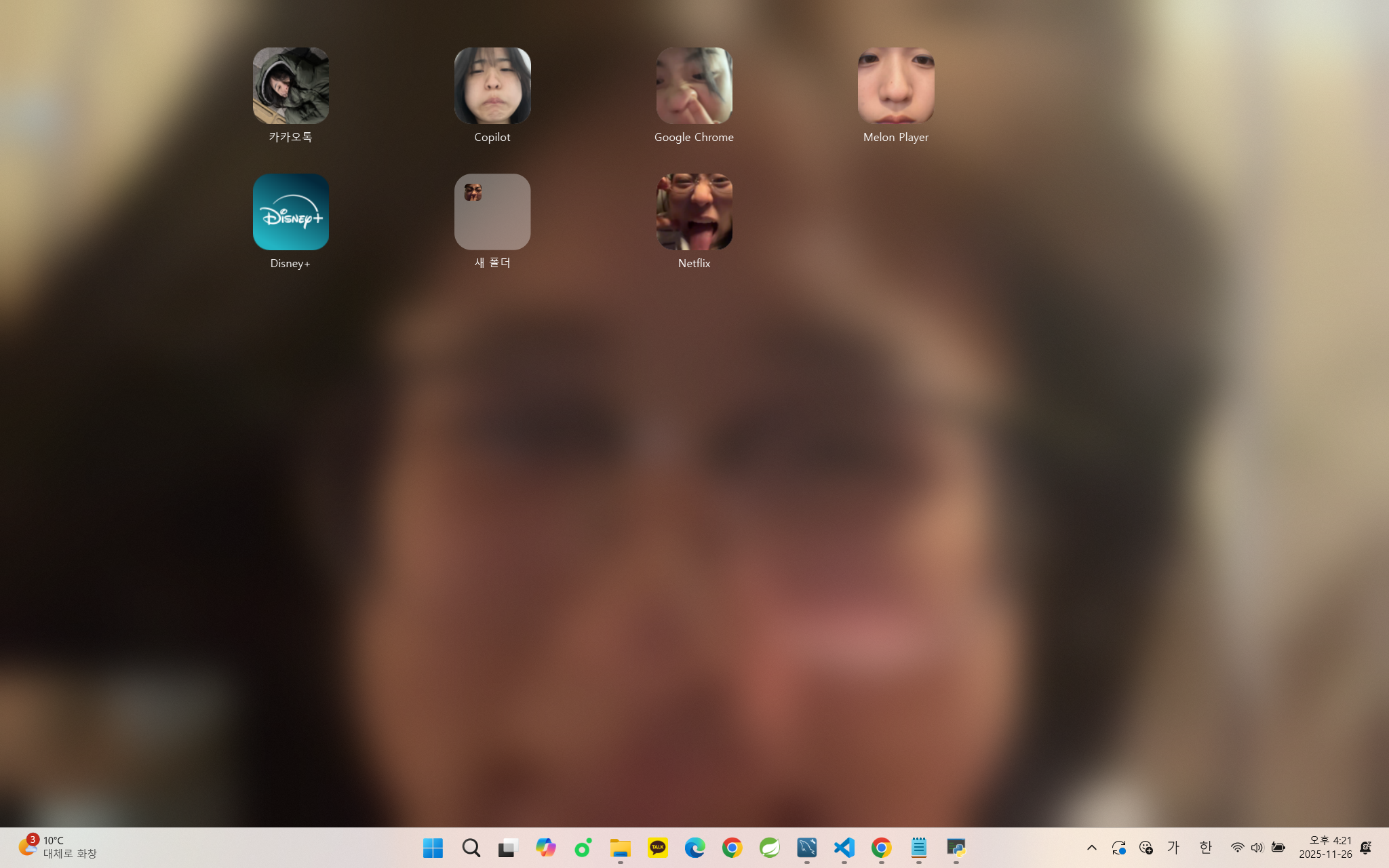The image size is (1389, 868).
Task: Open Microsoft Edge from the taskbar
Action: coord(694,848)
